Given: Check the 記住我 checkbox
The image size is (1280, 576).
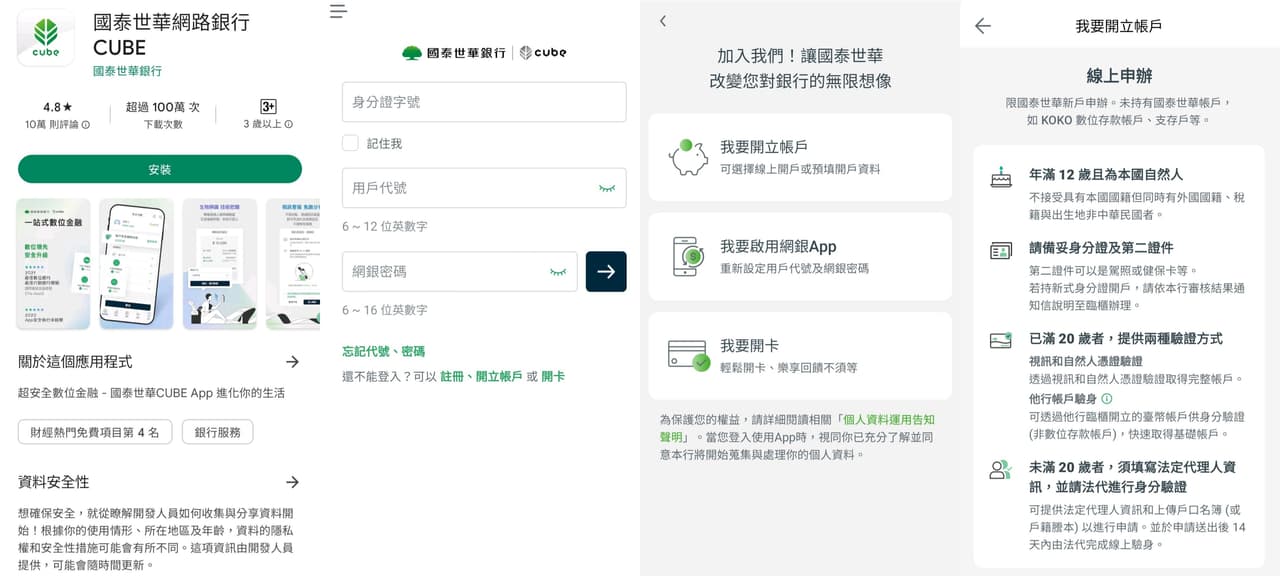Looking at the screenshot, I should (350, 143).
